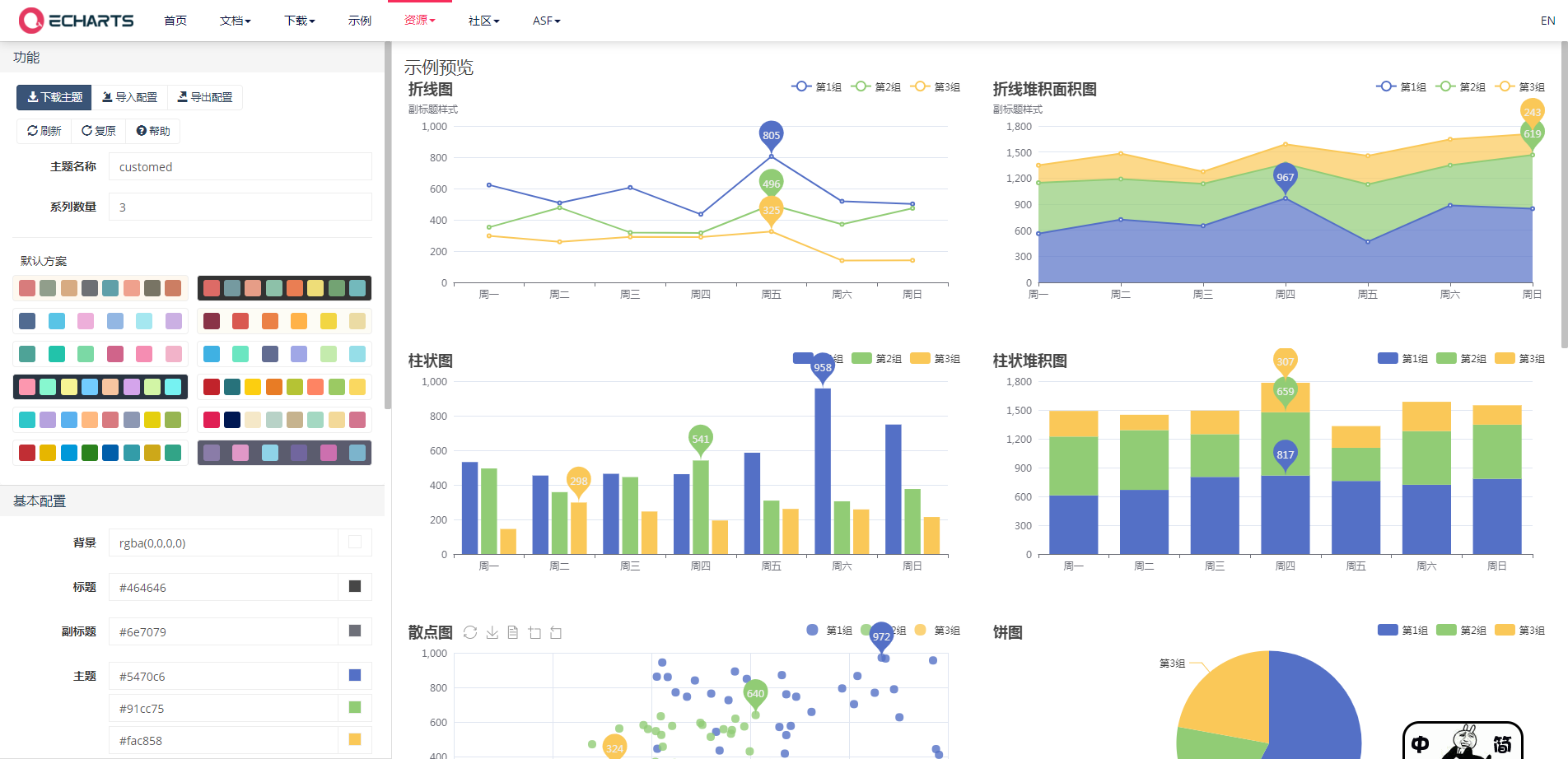Toggle 第1组 in the pie chart legend

click(1402, 630)
